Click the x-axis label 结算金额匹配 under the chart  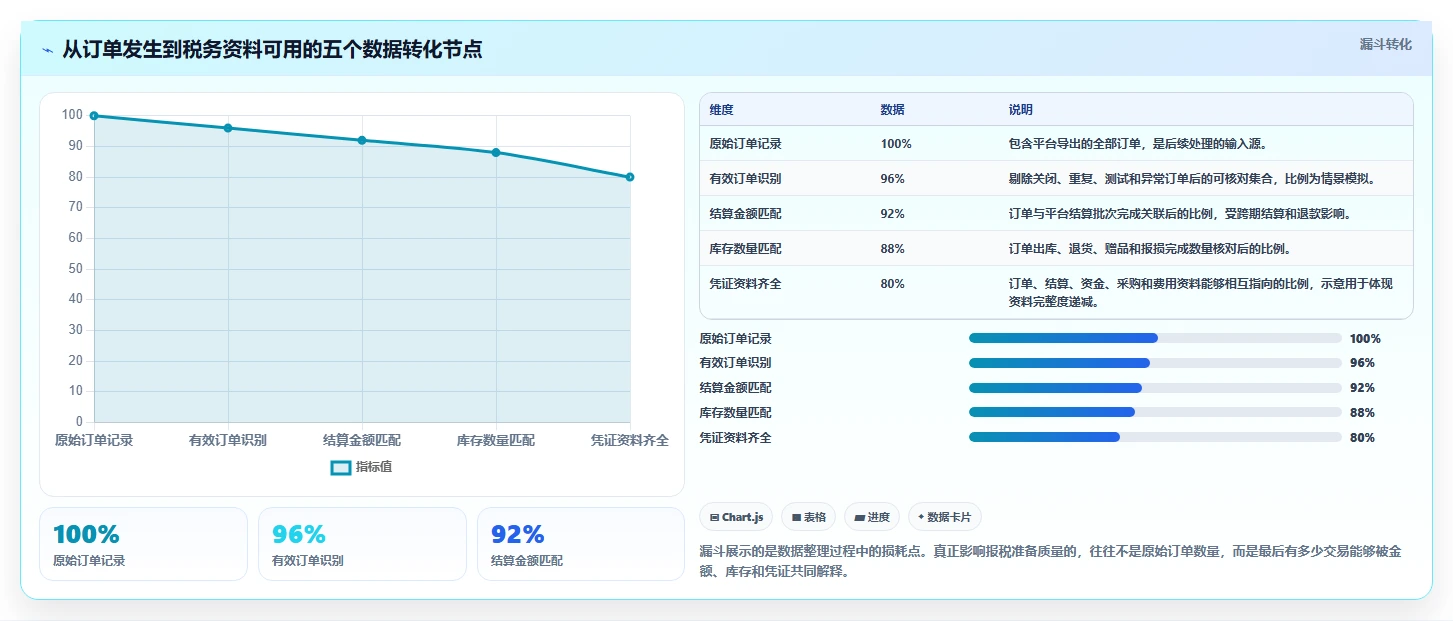coord(362,440)
